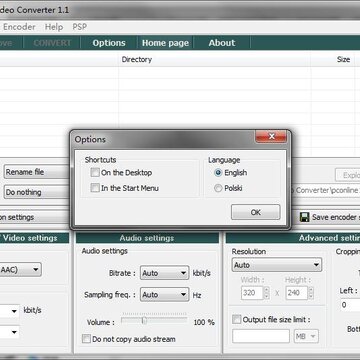This screenshot has width=360, height=360.
Task: Click the output path text field
Action: pyautogui.click(x=325, y=190)
